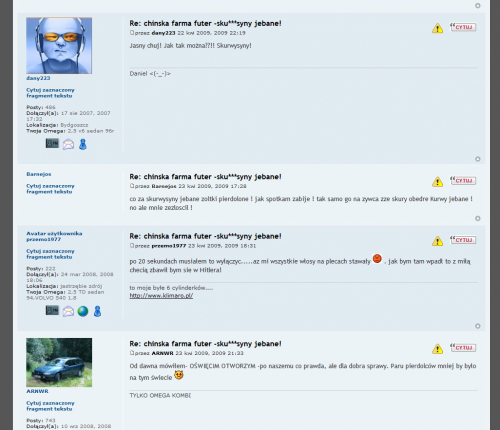Open przemo1977's website globe icon
Viewport: 500px width, 430px height.
pos(83,311)
